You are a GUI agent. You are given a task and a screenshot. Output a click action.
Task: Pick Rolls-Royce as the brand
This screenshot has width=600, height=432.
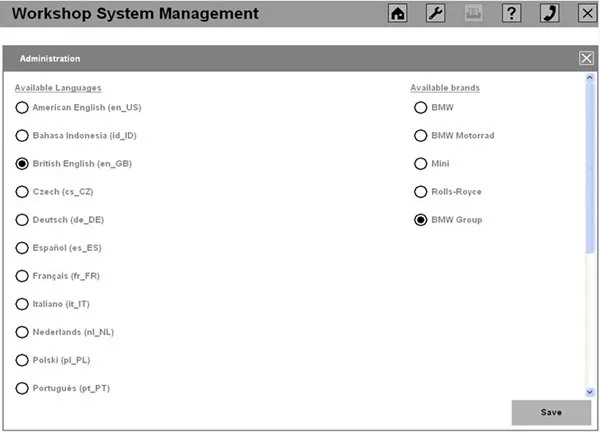421,191
